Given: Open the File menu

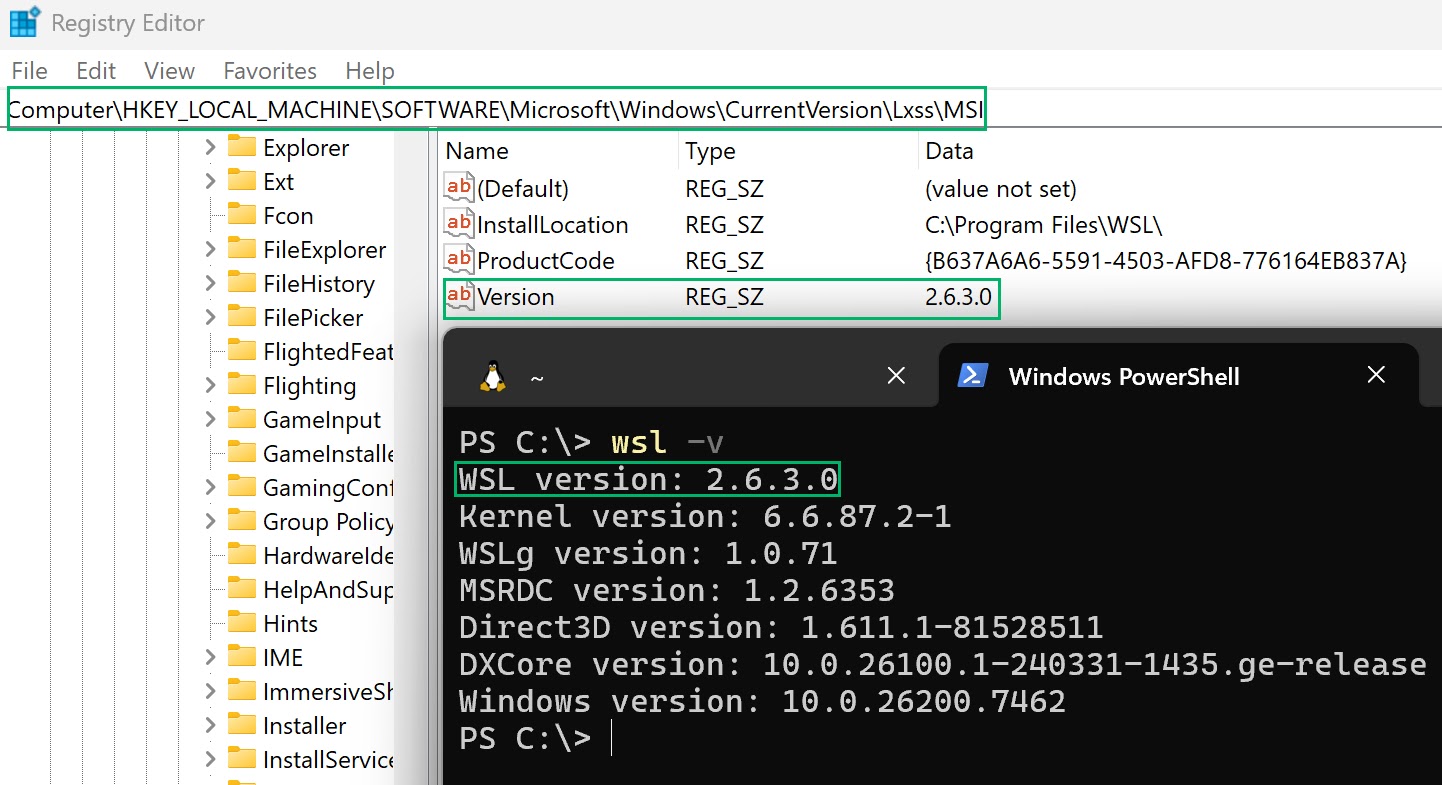Looking at the screenshot, I should 29,71.
